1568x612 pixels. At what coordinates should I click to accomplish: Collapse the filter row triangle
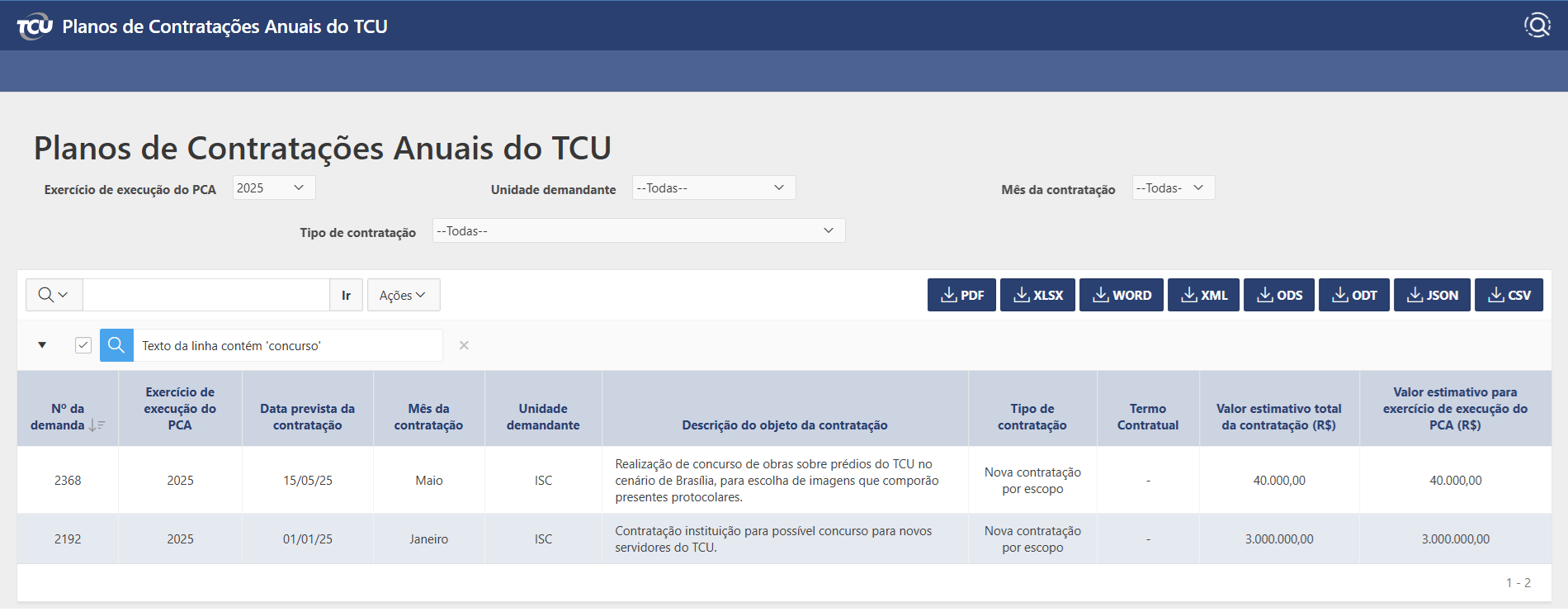(x=42, y=345)
